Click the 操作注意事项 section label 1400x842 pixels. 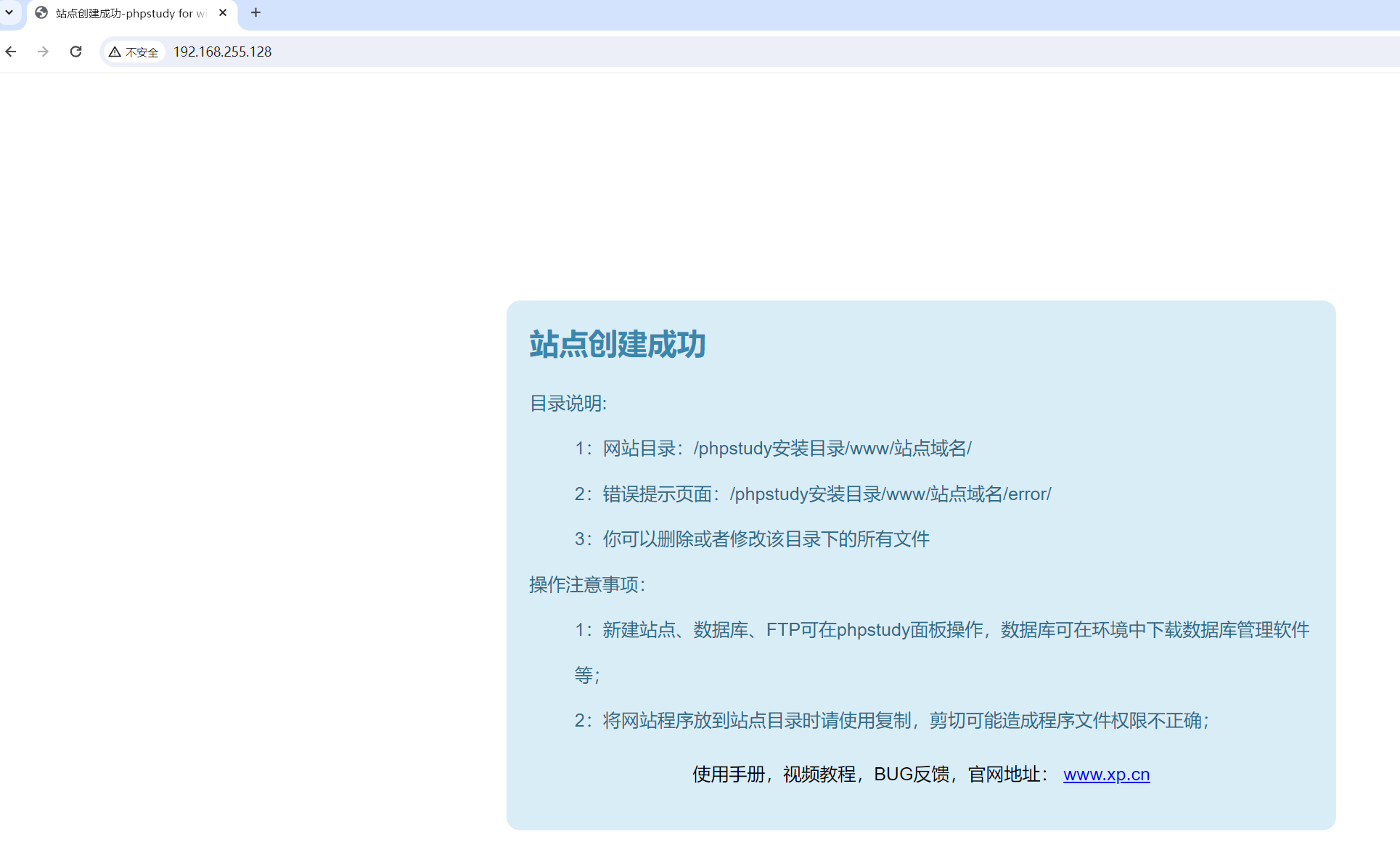tap(586, 585)
